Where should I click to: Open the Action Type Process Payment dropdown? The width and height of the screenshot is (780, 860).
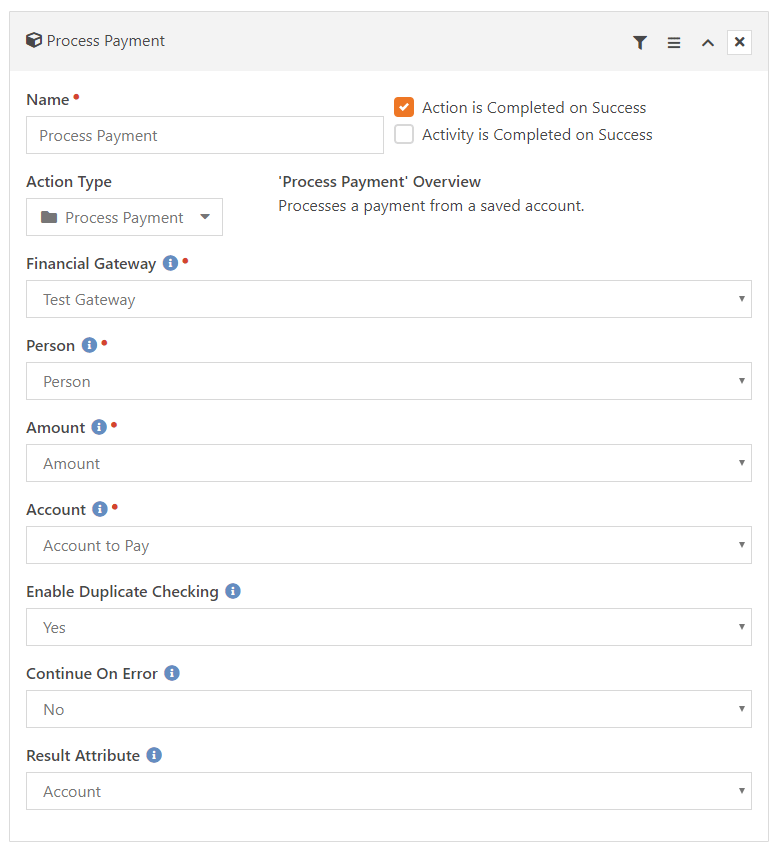point(125,217)
